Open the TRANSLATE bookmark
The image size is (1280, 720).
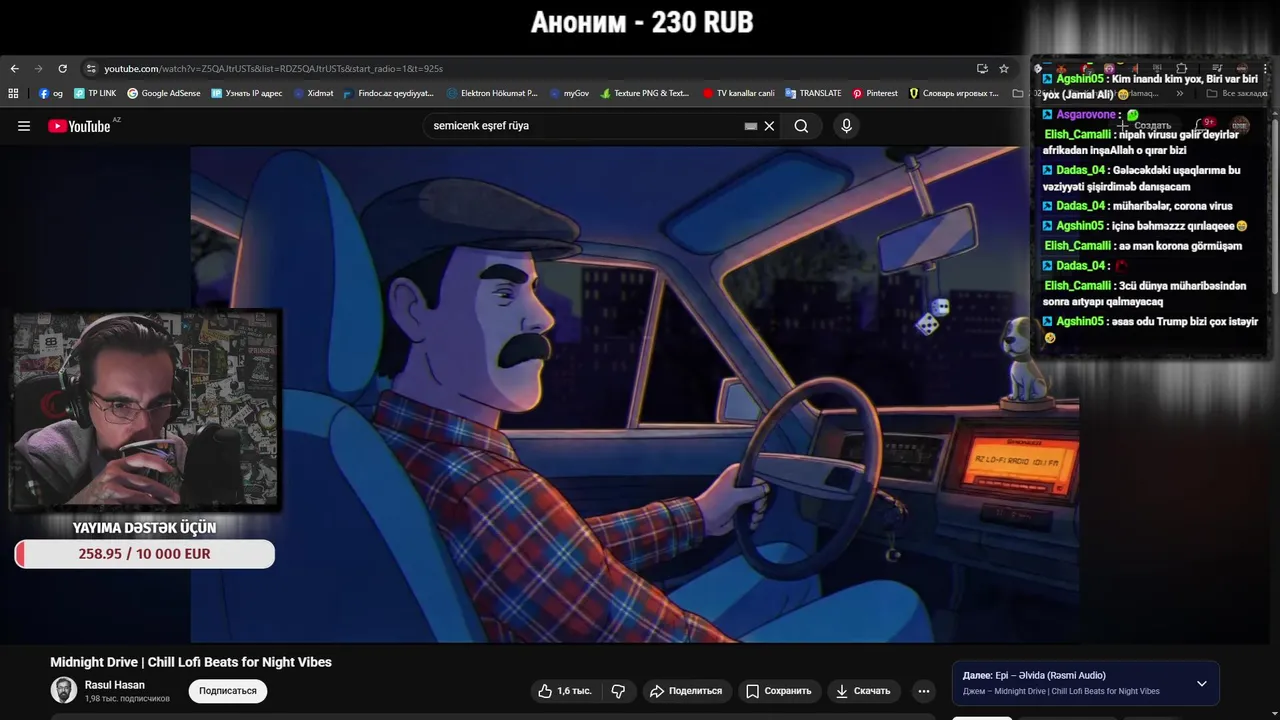(x=813, y=93)
